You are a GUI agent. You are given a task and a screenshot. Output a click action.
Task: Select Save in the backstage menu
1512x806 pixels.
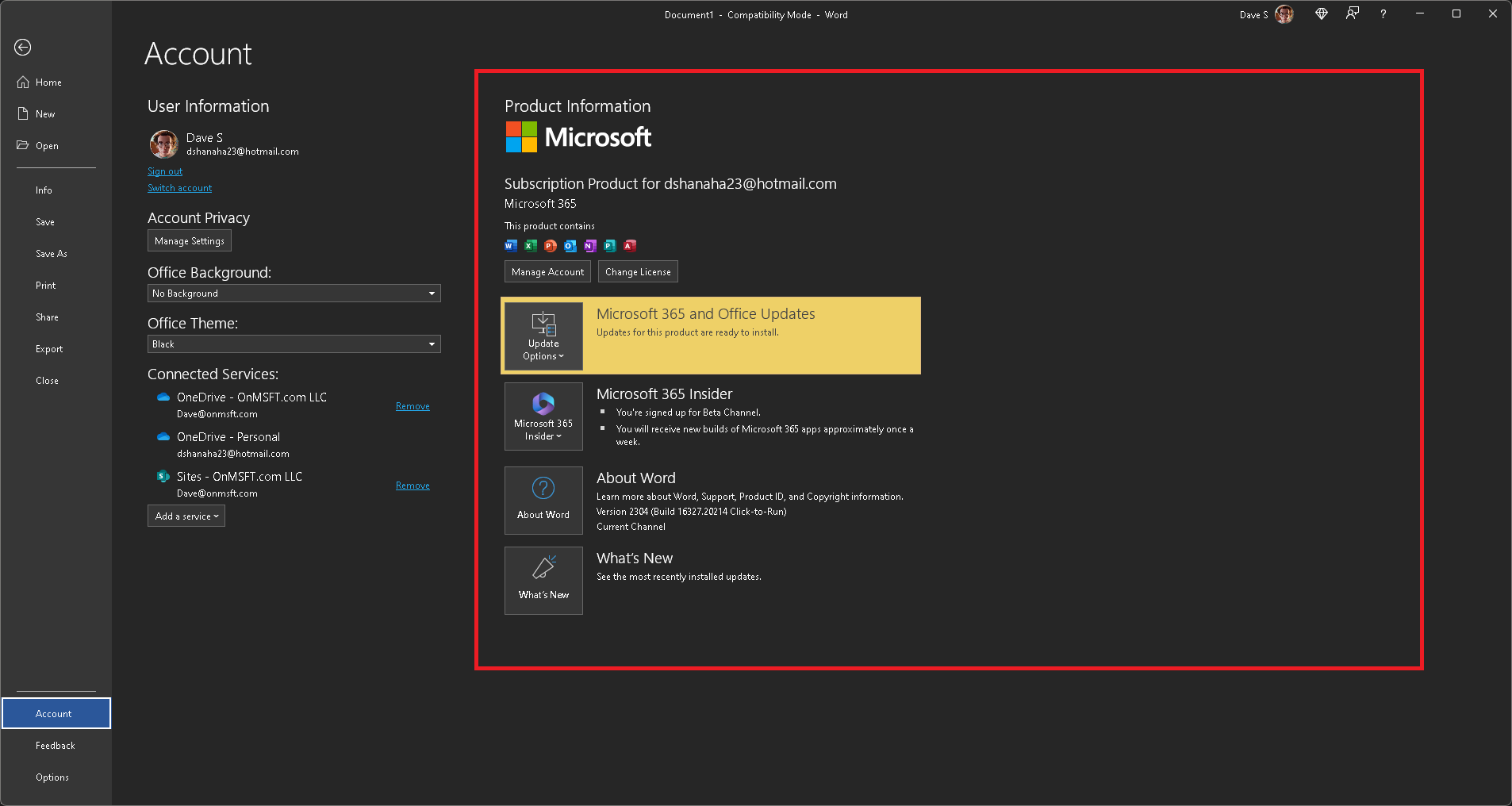[45, 222]
